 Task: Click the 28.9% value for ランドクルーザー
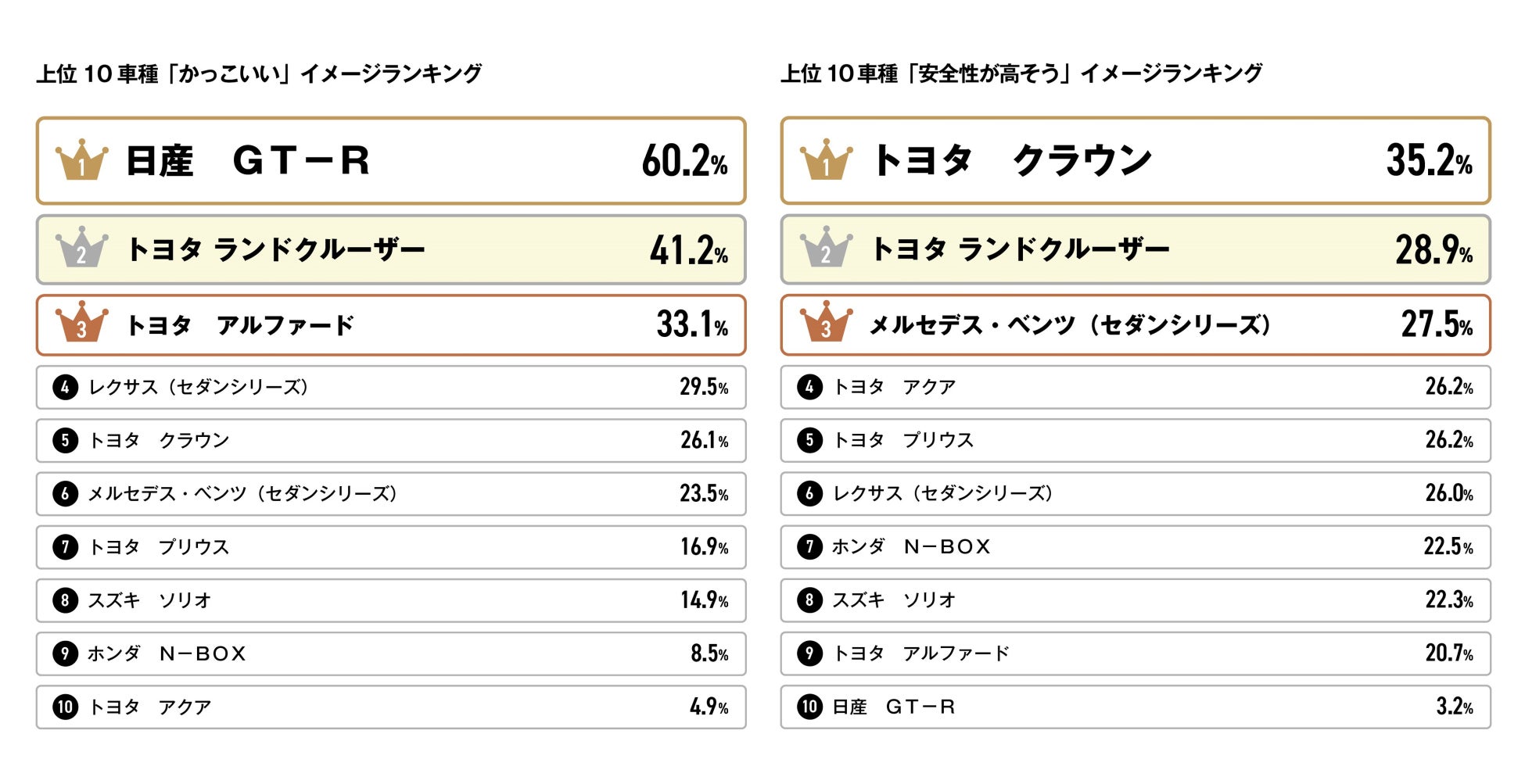(1433, 250)
